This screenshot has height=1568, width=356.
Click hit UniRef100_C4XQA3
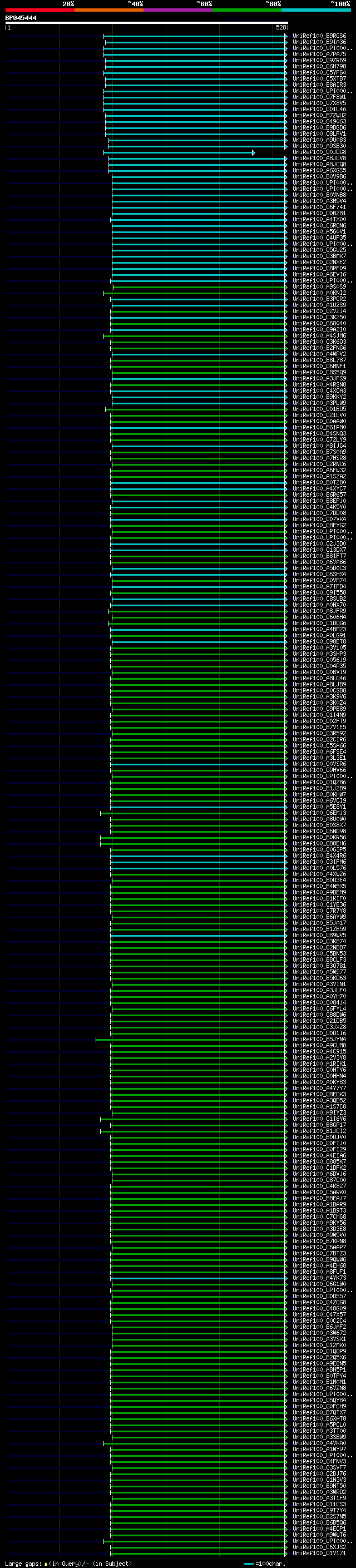[x=319, y=391]
